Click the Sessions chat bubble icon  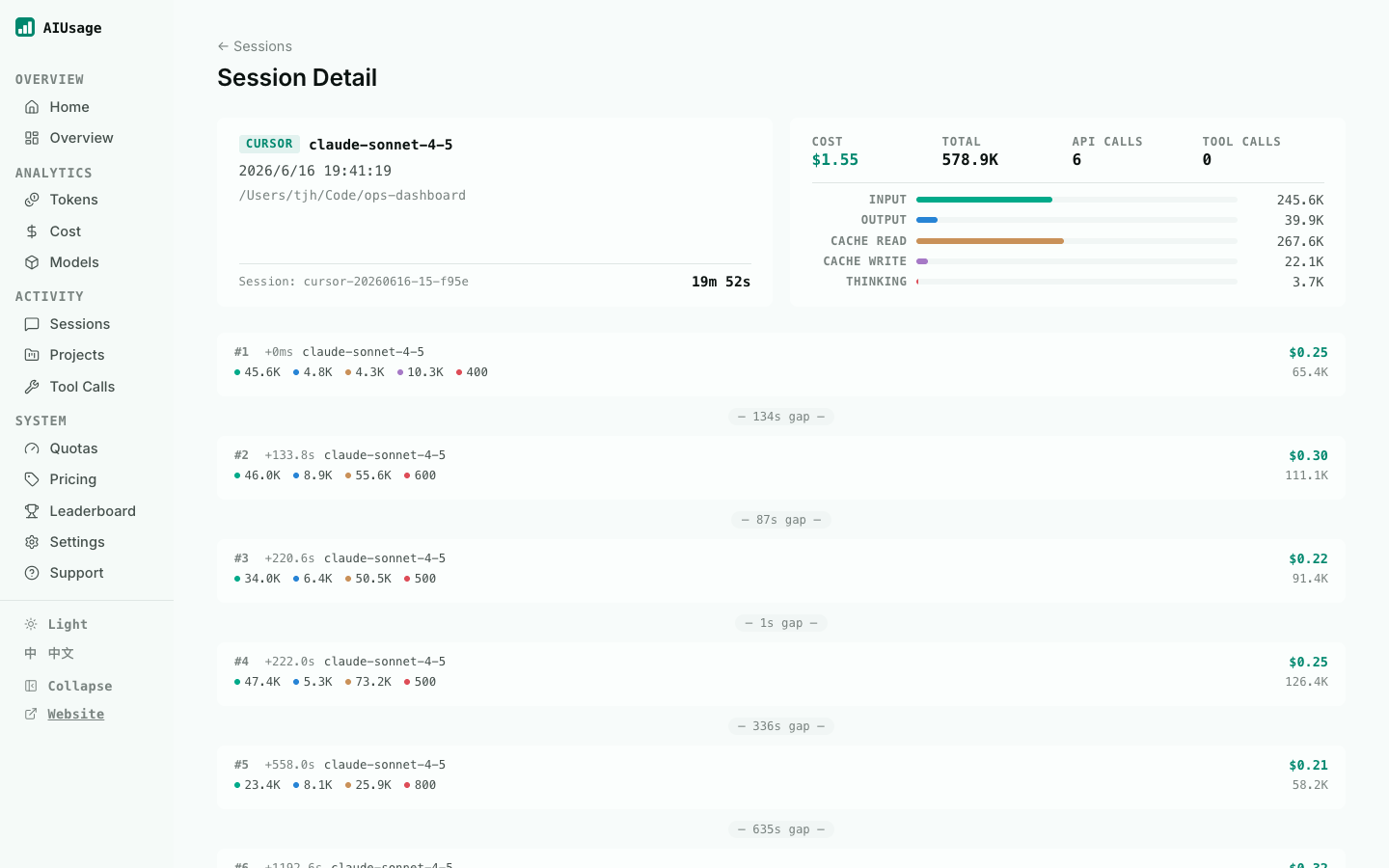point(32,324)
